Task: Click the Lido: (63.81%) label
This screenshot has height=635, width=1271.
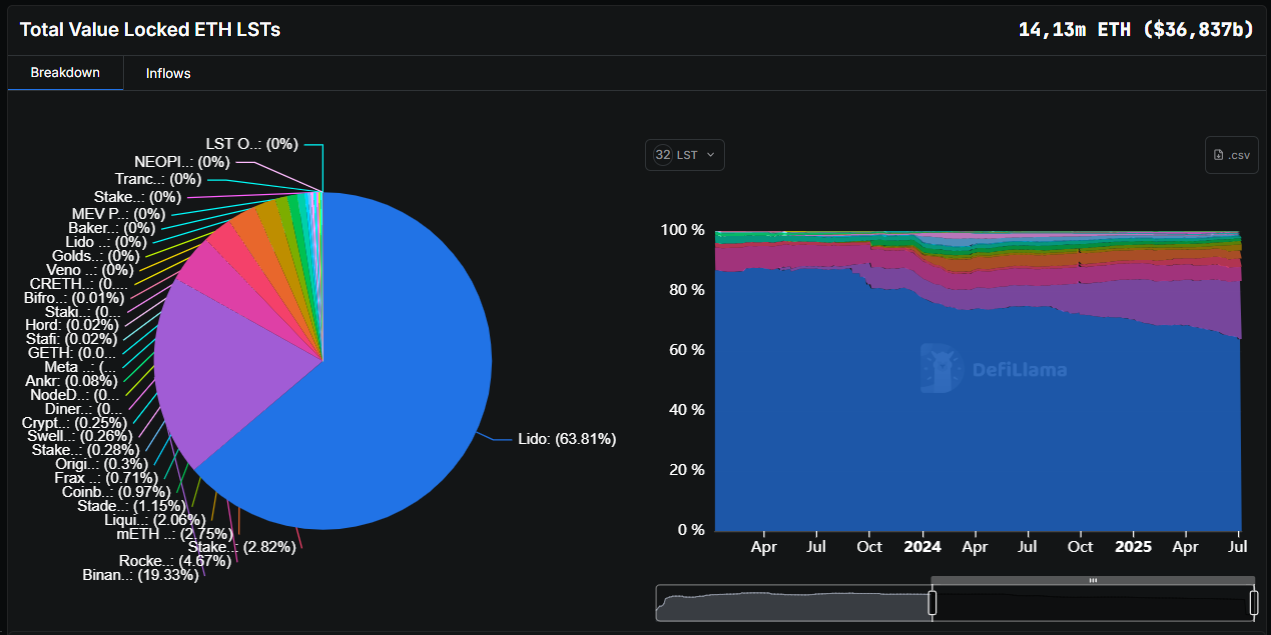Action: [567, 439]
